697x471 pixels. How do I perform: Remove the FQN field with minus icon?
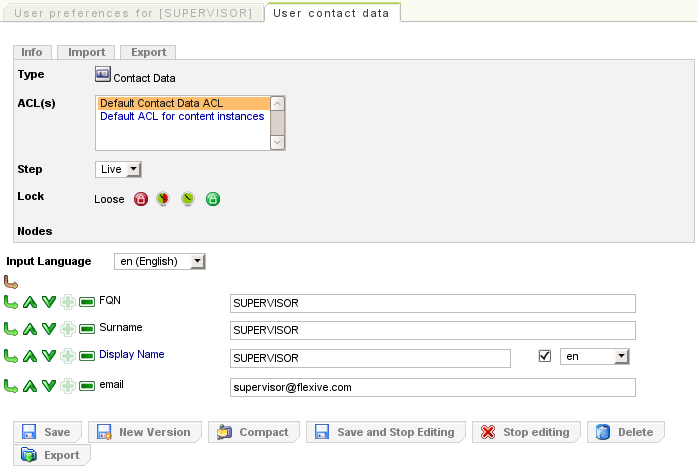click(x=87, y=301)
